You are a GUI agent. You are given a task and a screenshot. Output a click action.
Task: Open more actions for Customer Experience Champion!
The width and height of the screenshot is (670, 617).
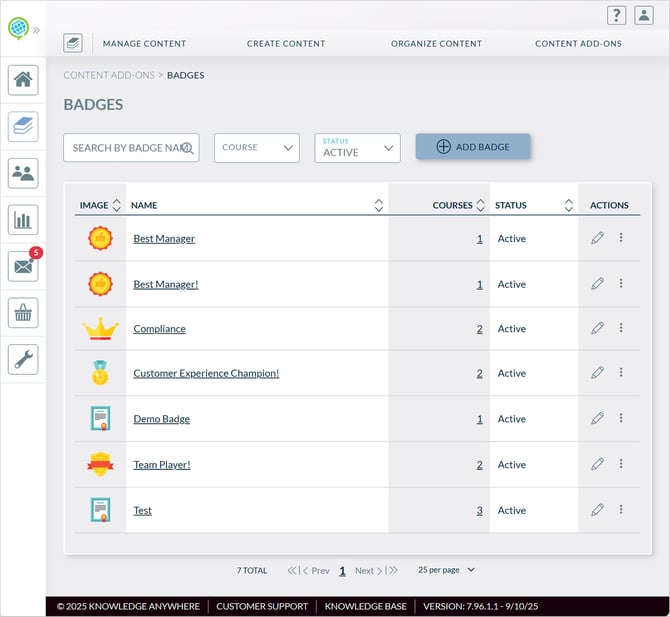point(621,372)
